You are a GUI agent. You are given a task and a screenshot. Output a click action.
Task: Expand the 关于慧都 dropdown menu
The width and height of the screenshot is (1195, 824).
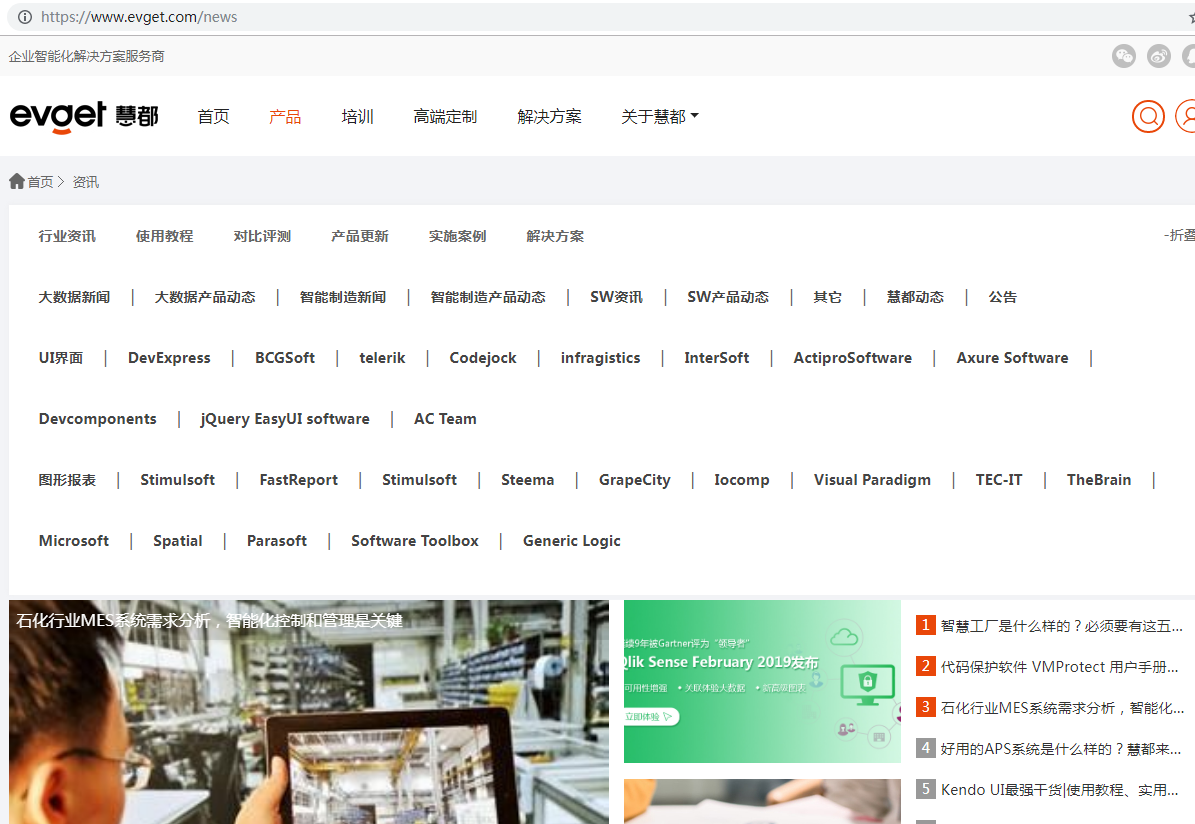click(x=660, y=117)
